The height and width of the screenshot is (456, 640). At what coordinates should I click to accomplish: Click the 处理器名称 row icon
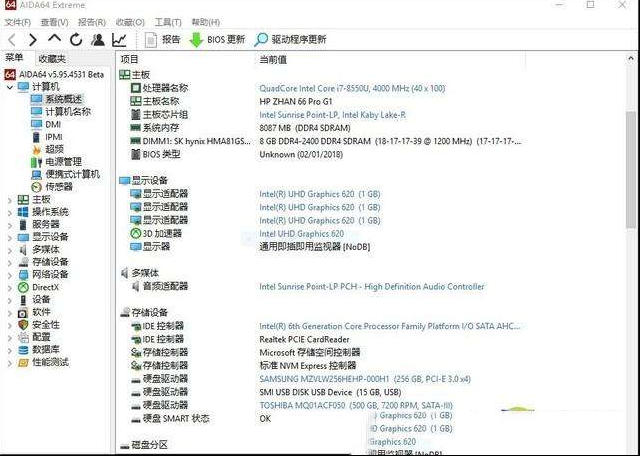click(136, 88)
